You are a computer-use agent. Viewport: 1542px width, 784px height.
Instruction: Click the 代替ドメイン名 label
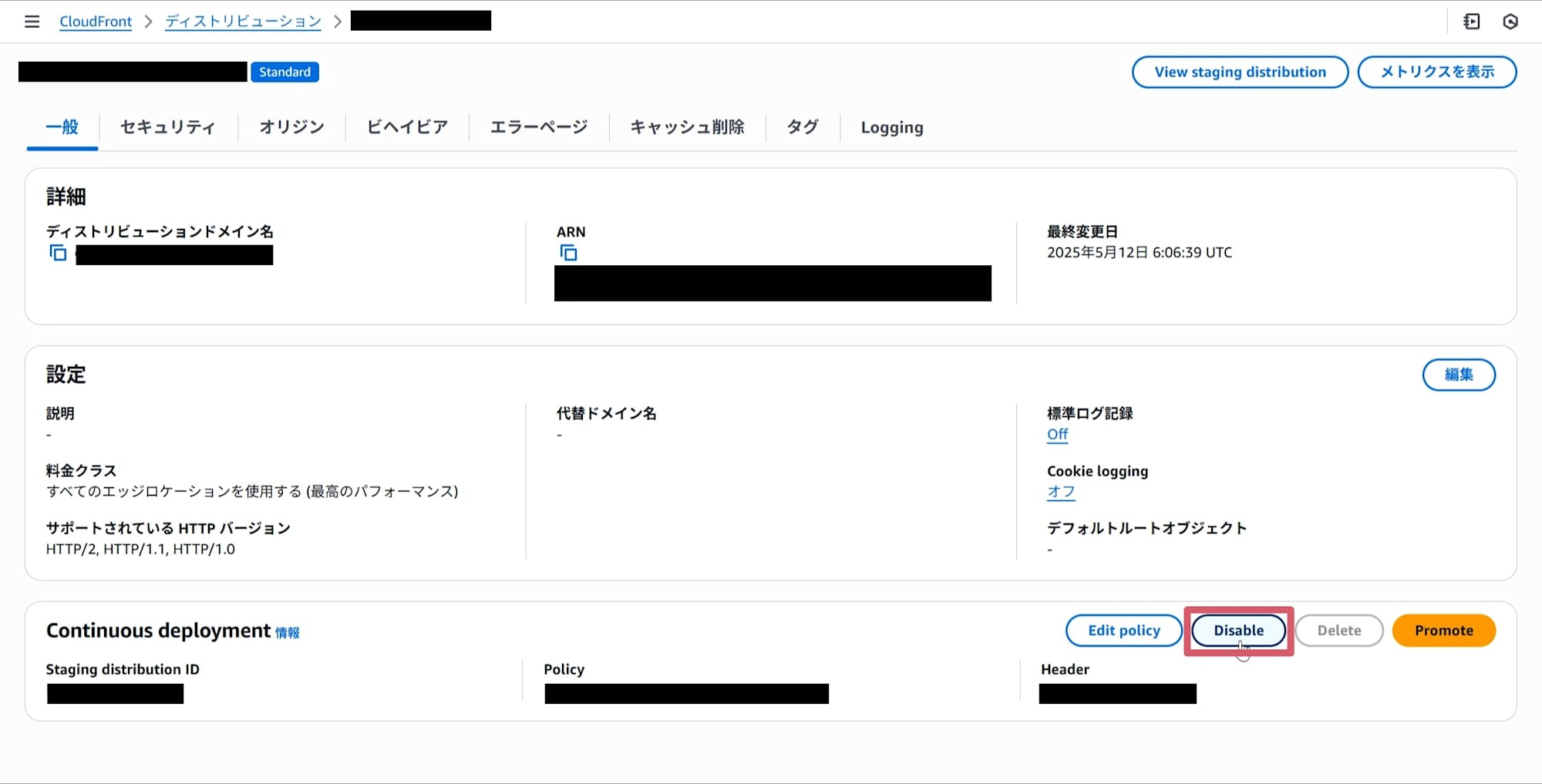[606, 413]
